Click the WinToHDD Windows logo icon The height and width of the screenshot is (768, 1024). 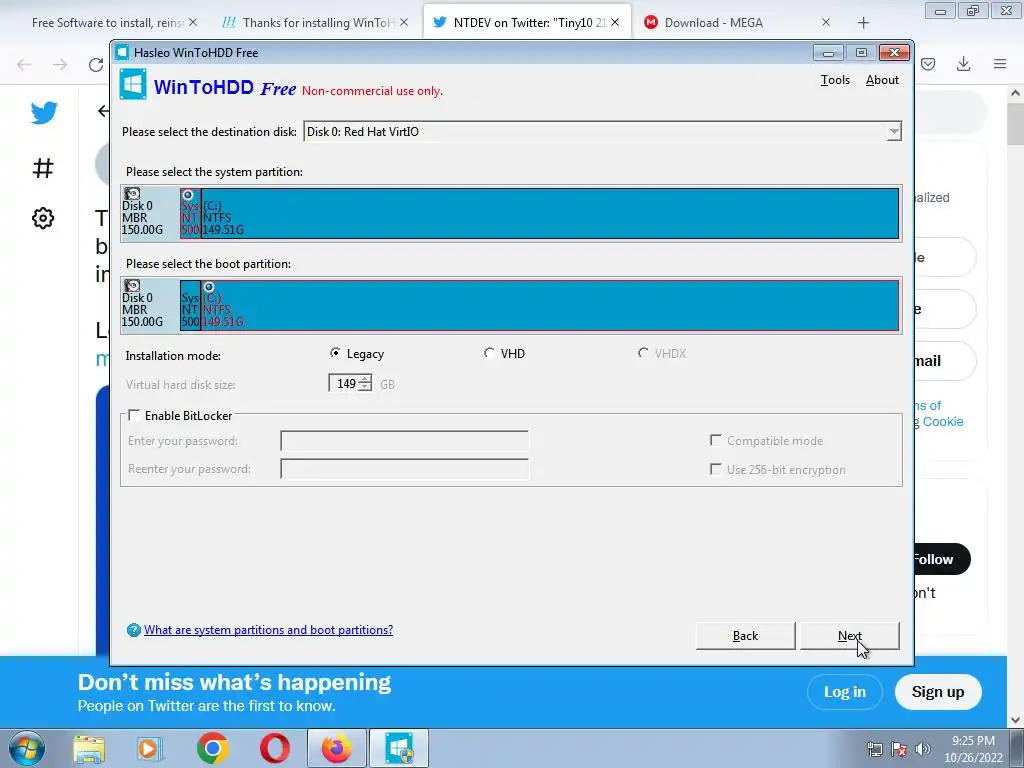[133, 85]
